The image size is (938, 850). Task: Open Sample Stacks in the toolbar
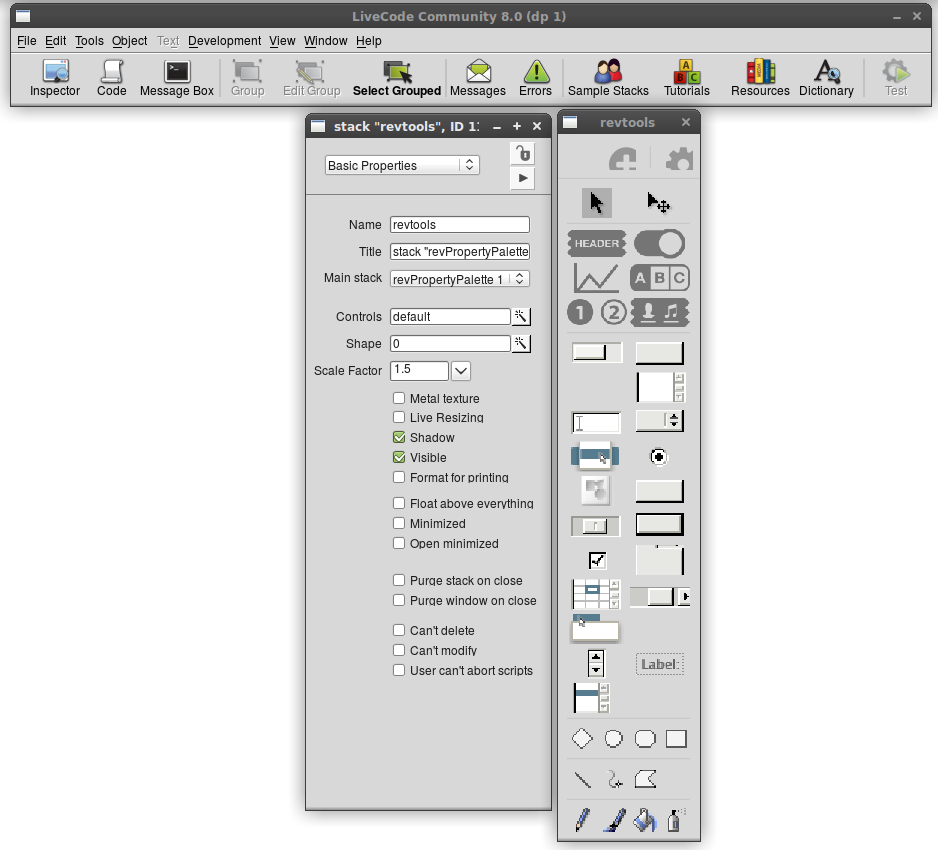[608, 77]
